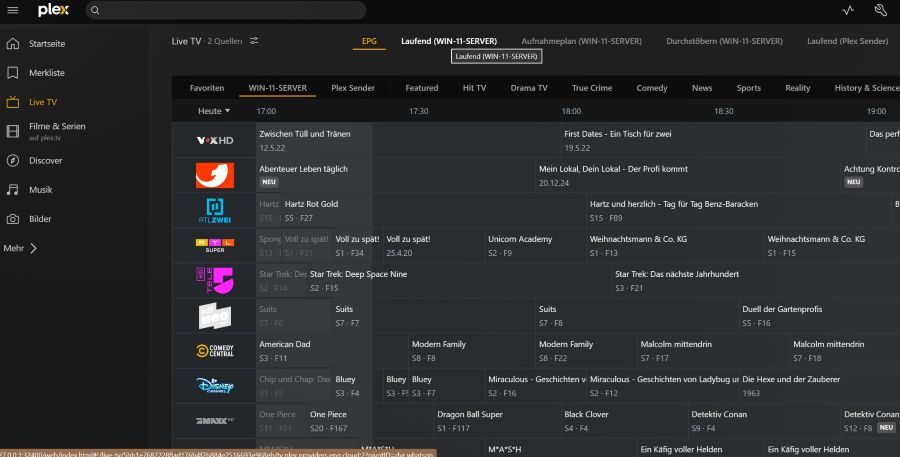Screen dimensions: 900x457
Task: Select the VOX HD channel logo
Action: (215, 140)
